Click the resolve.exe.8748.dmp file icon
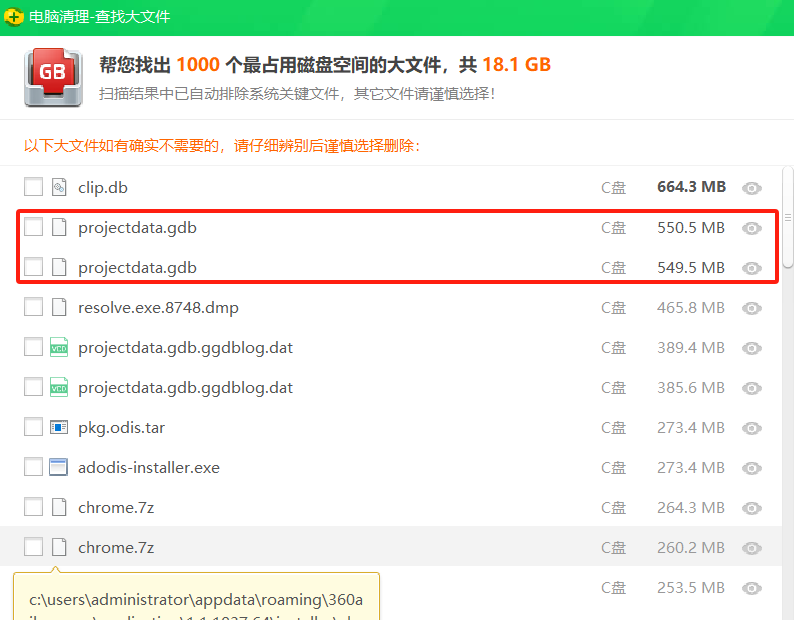Screen dimensions: 794x620 tap(59, 307)
